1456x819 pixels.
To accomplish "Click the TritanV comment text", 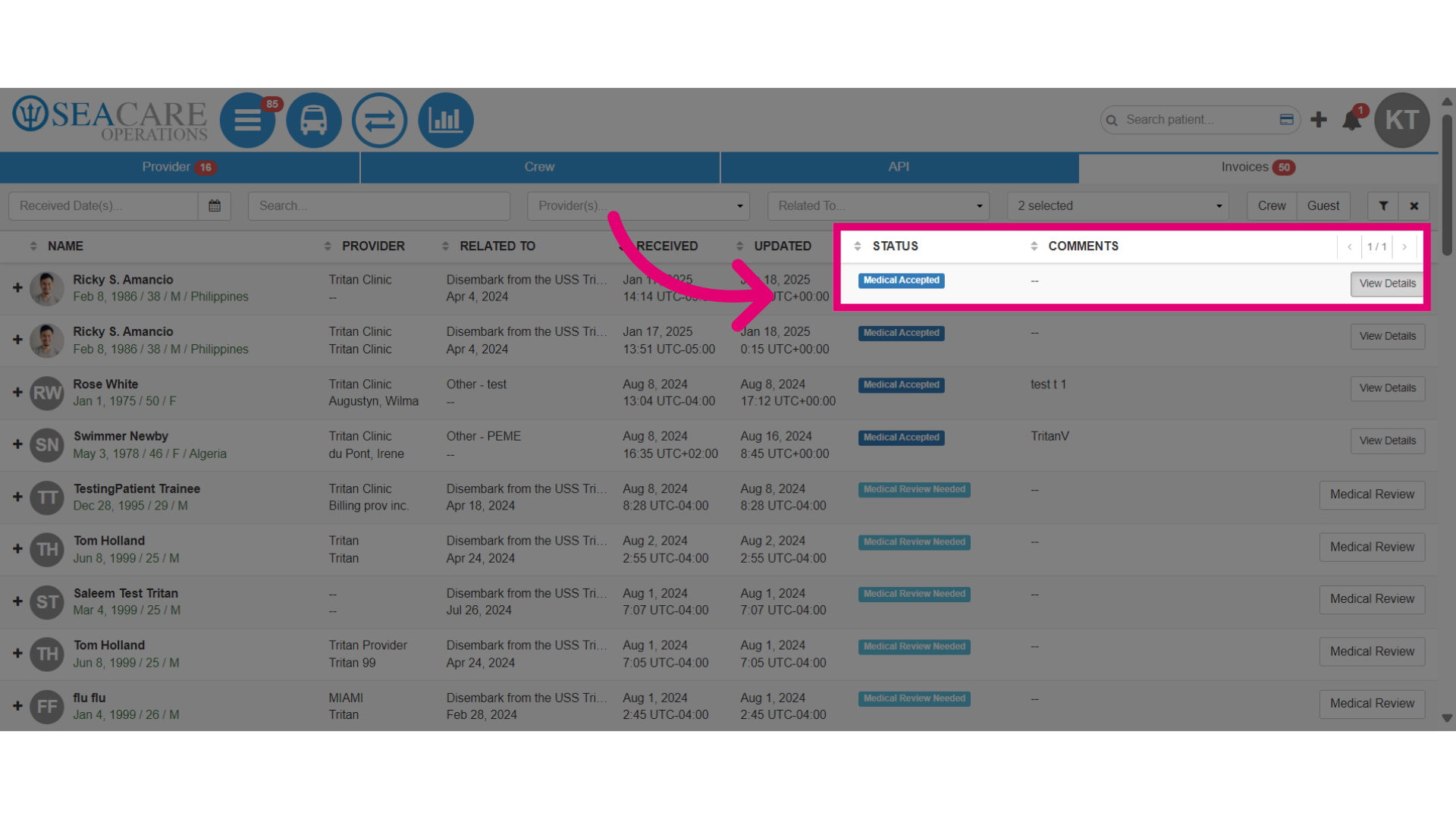I will (x=1050, y=437).
